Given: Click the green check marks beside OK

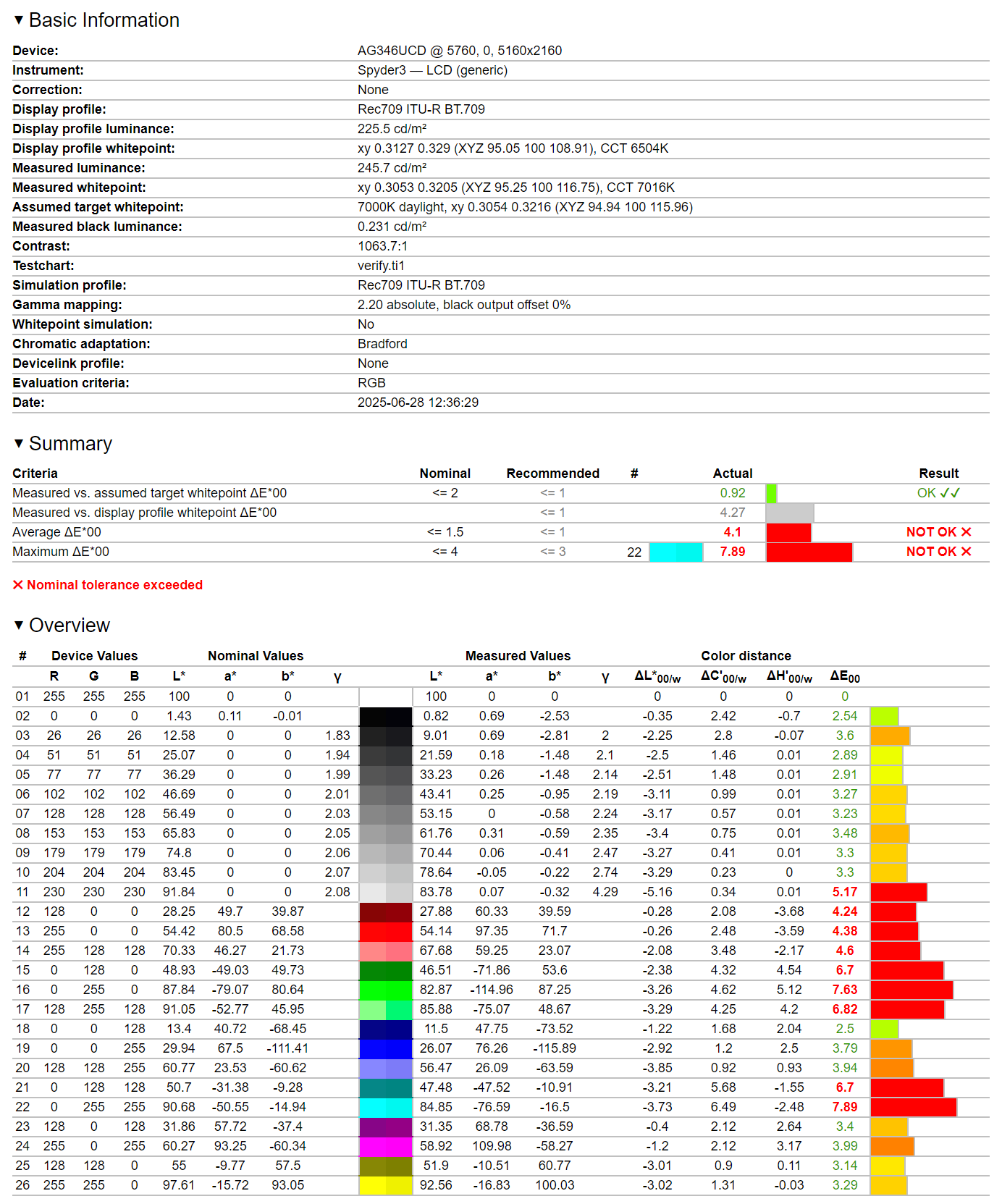Looking at the screenshot, I should coord(950,493).
